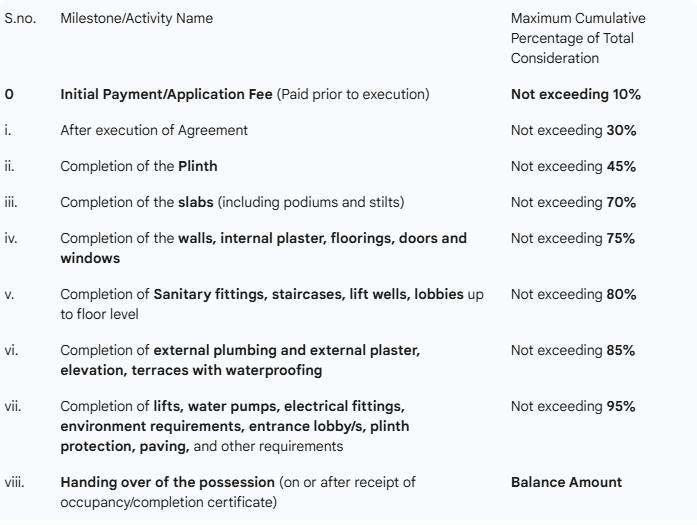The width and height of the screenshot is (697, 525).
Task: Click the Completion of the Plinth row
Action: 139,166
